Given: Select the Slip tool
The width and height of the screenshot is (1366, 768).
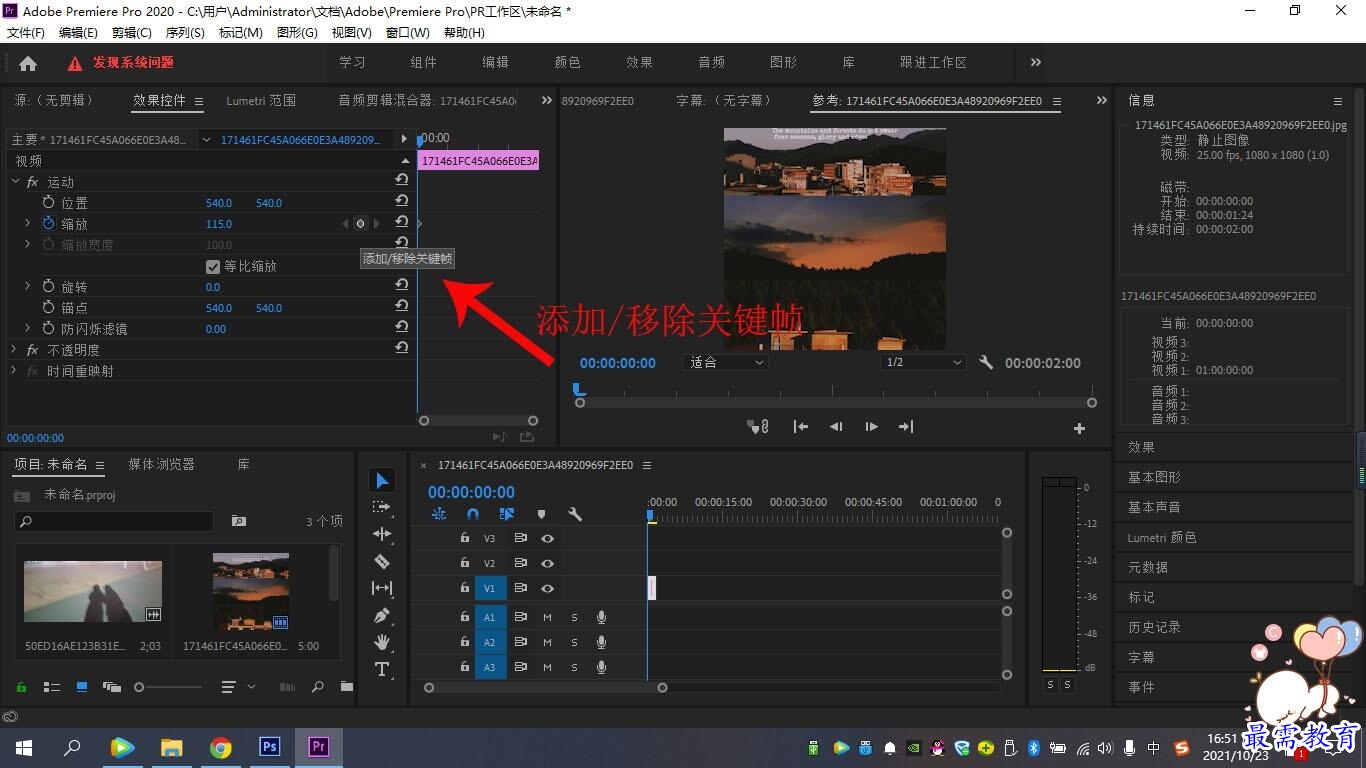Looking at the screenshot, I should point(382,588).
